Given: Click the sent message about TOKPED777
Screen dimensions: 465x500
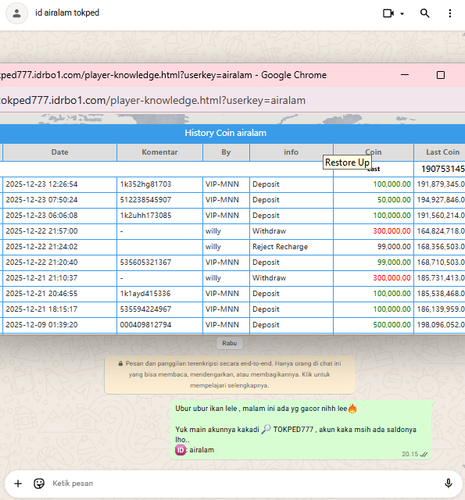Looking at the screenshot, I should tap(301, 430).
